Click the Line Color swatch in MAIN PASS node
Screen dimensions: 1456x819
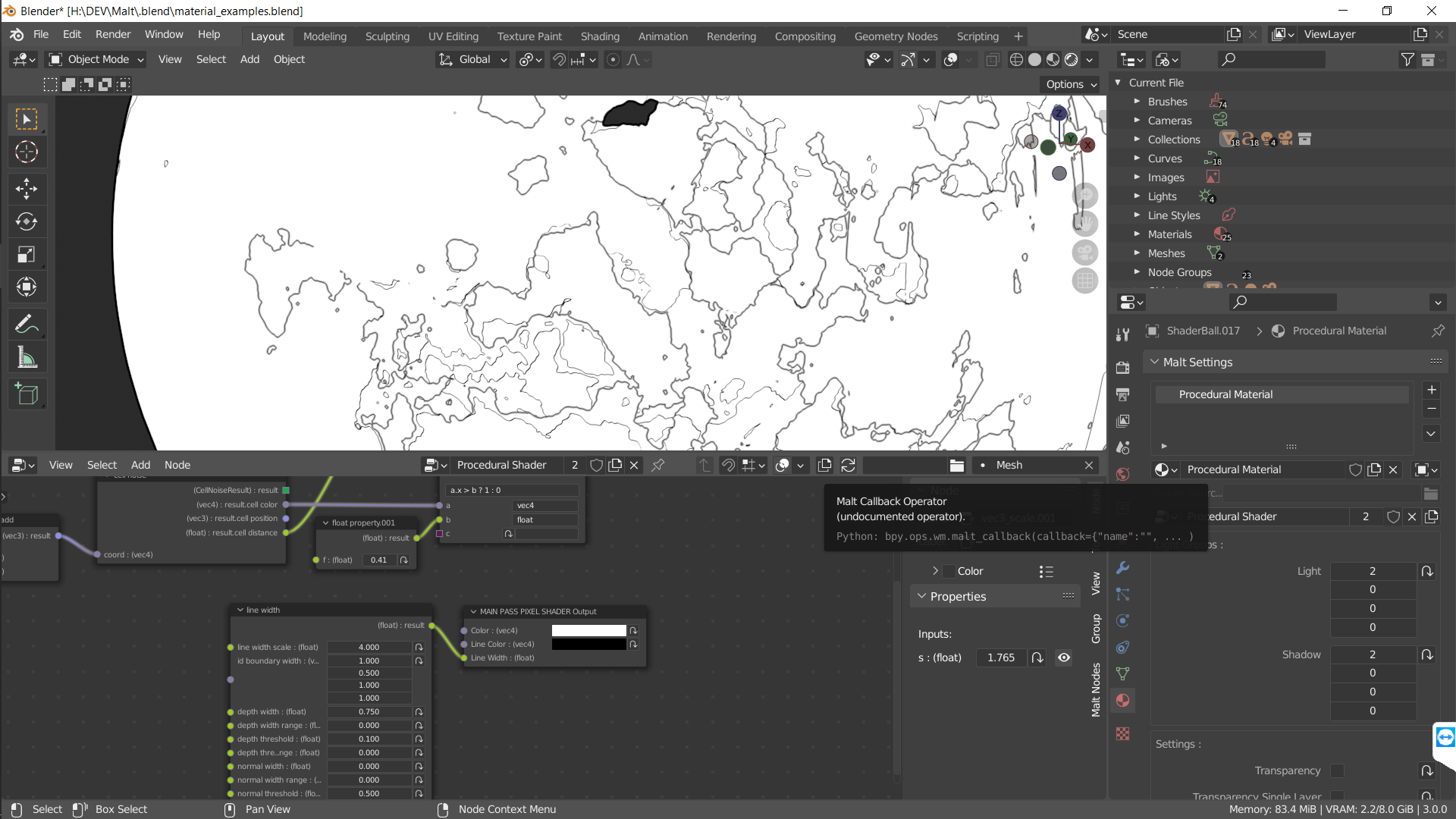click(x=589, y=644)
